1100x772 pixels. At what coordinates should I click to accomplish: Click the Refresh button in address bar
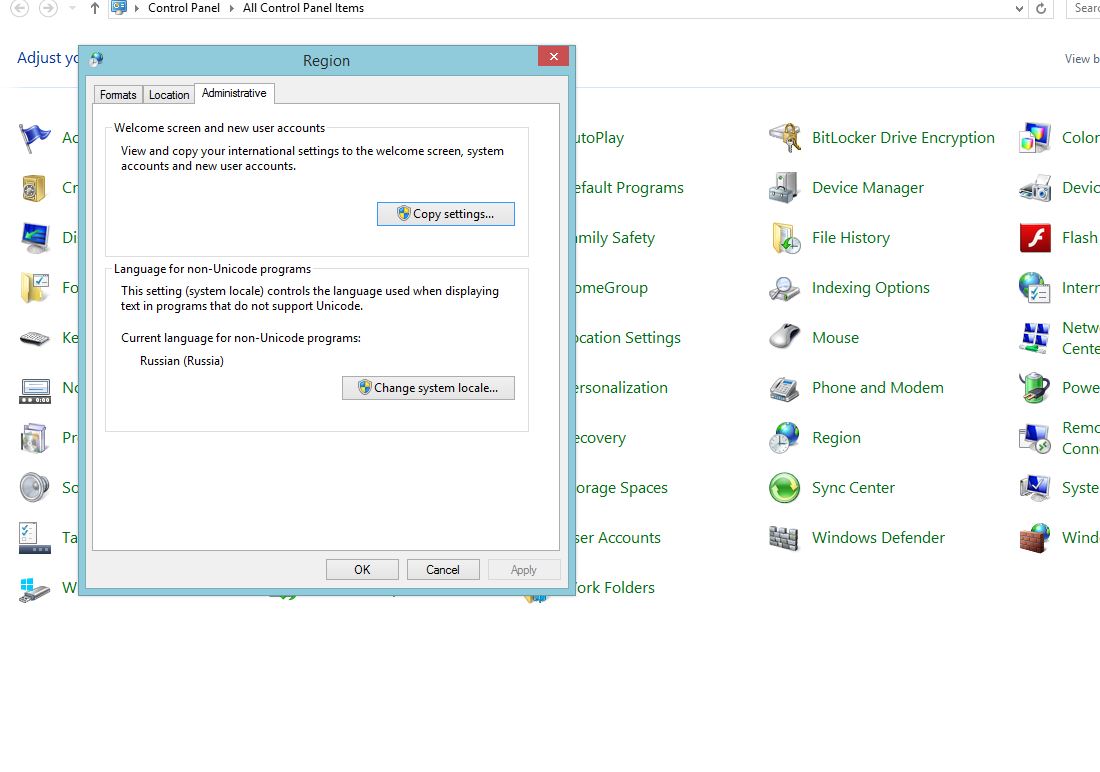tap(1041, 8)
